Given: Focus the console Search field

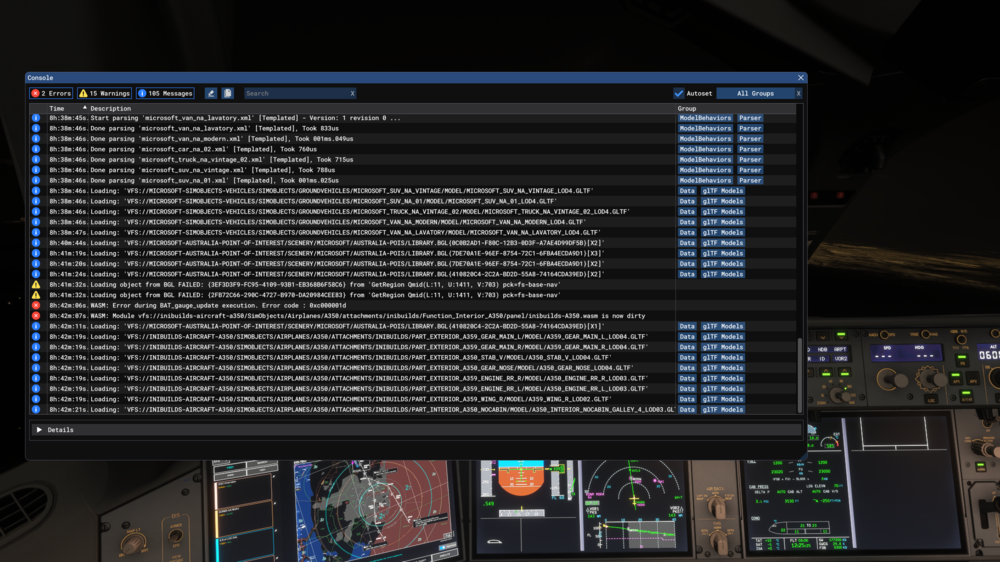Looking at the screenshot, I should (296, 93).
